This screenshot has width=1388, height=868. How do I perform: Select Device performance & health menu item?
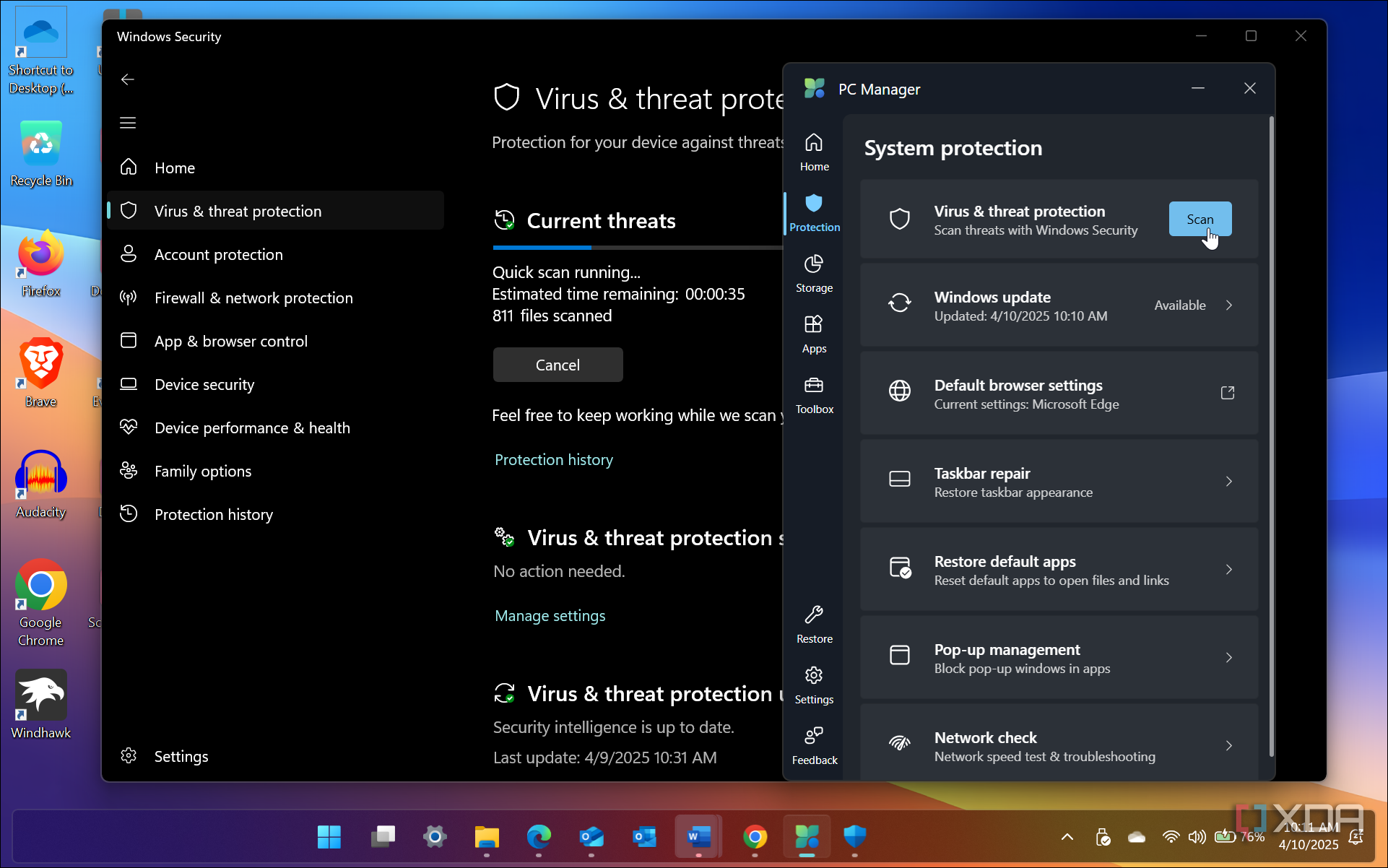[251, 428]
